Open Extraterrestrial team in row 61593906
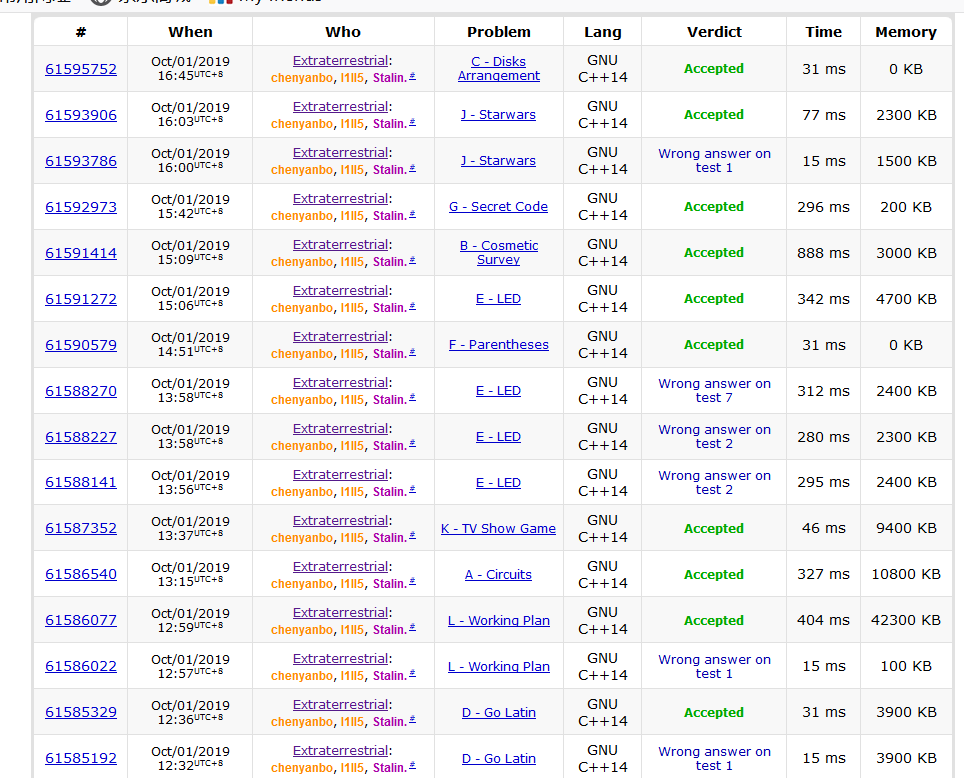964x778 pixels. point(340,107)
